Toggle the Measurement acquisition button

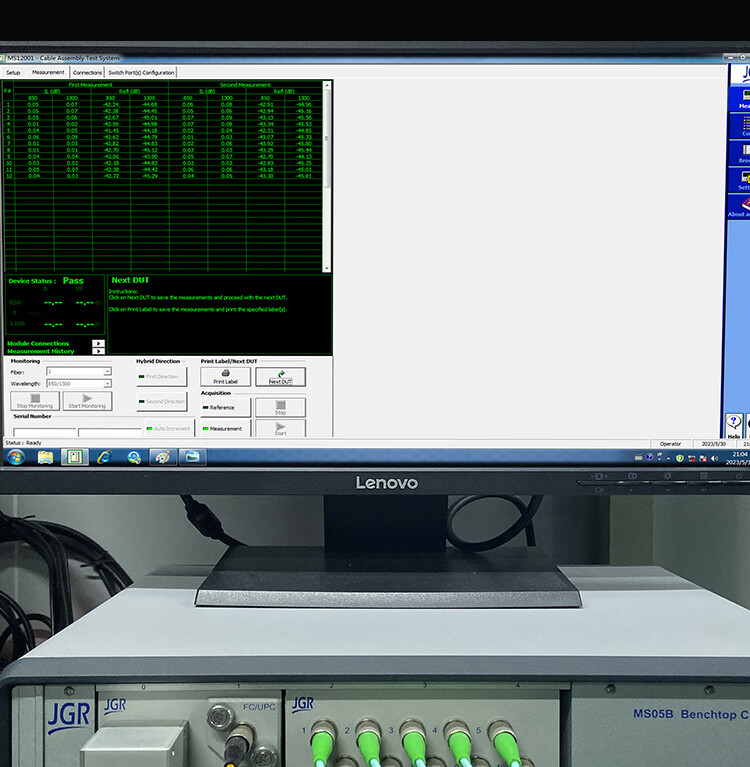tap(225, 429)
